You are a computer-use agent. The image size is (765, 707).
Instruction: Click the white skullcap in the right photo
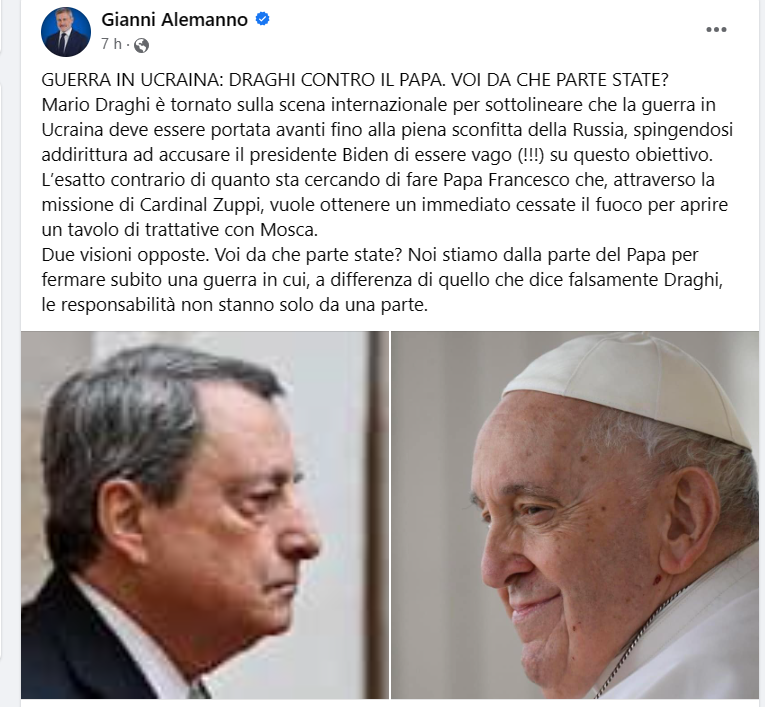coord(629,385)
